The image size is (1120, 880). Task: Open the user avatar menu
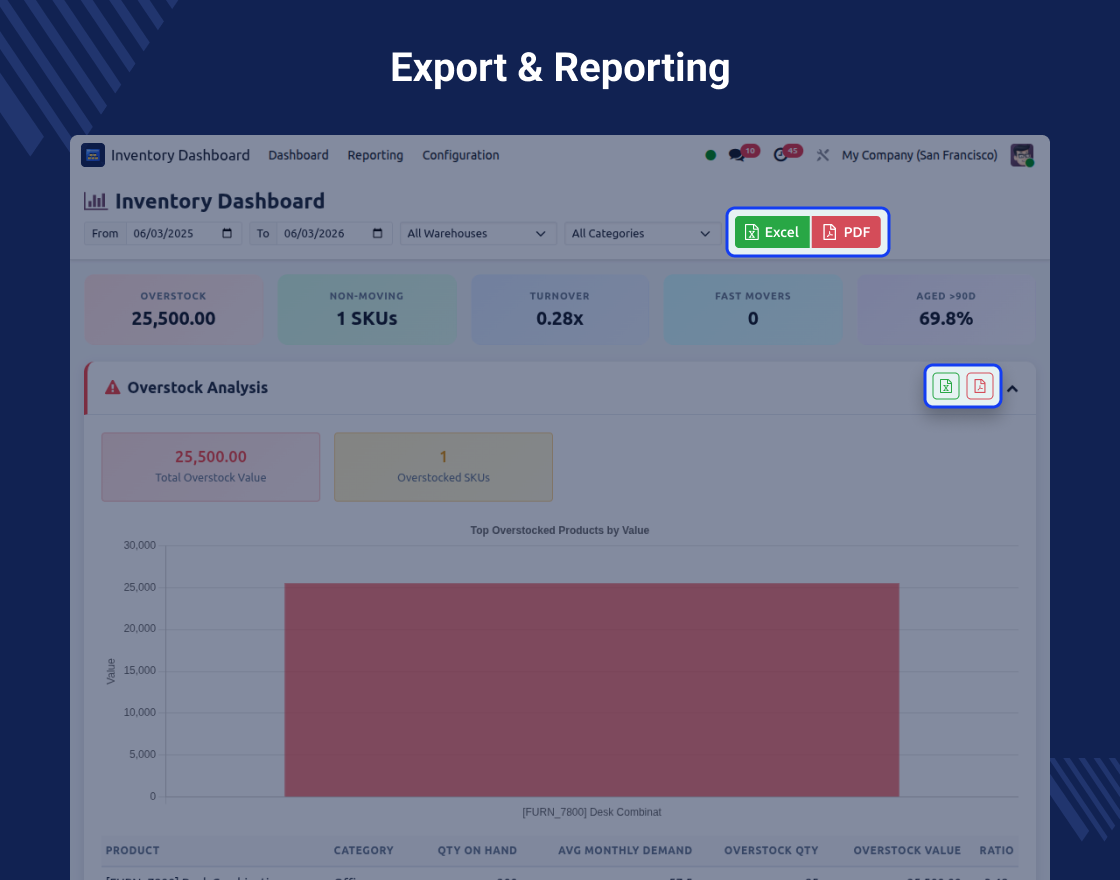coord(1022,155)
